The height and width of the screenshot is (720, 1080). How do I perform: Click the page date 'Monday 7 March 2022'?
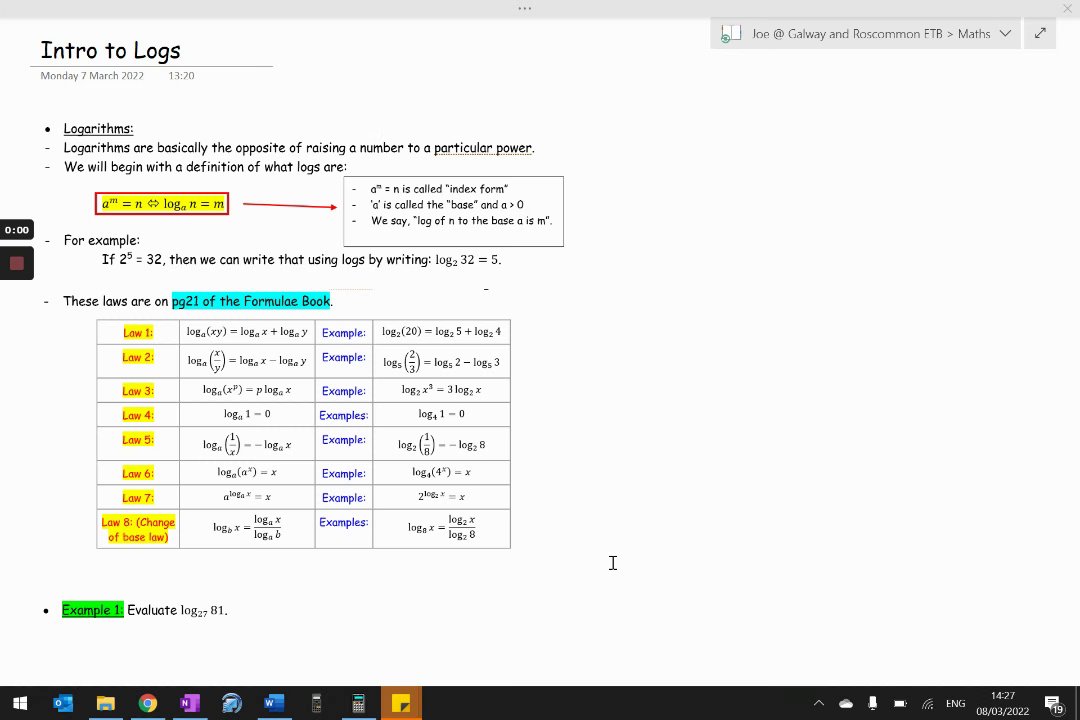click(x=92, y=76)
